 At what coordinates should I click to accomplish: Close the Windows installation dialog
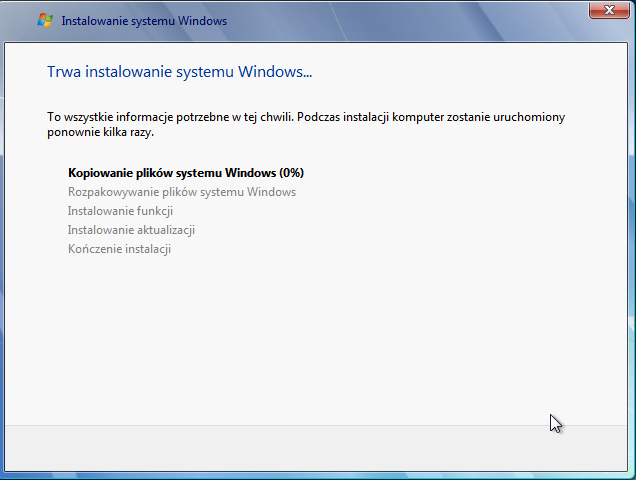[x=609, y=10]
